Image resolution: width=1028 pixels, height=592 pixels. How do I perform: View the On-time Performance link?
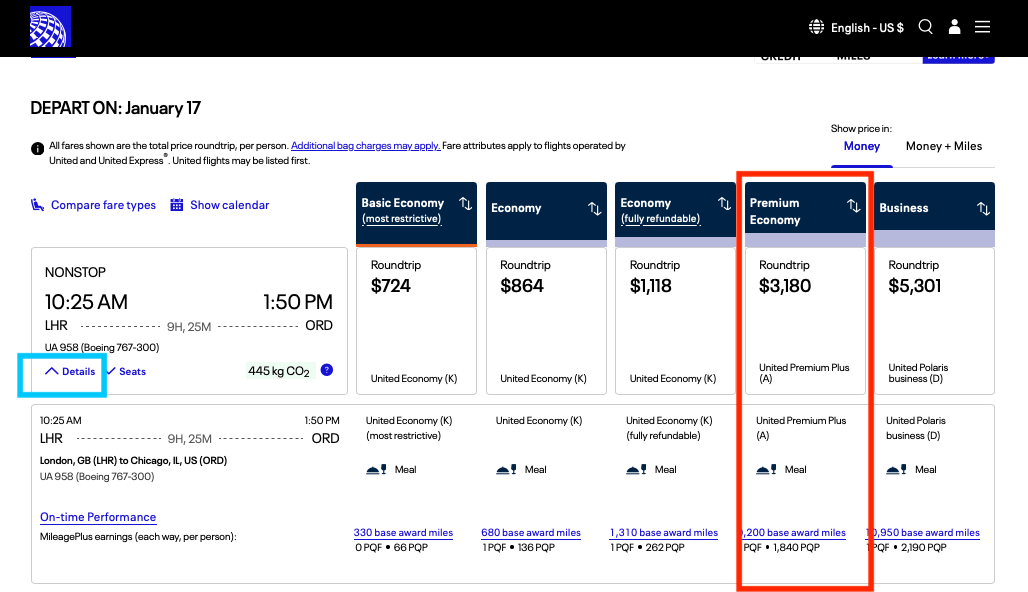[98, 517]
